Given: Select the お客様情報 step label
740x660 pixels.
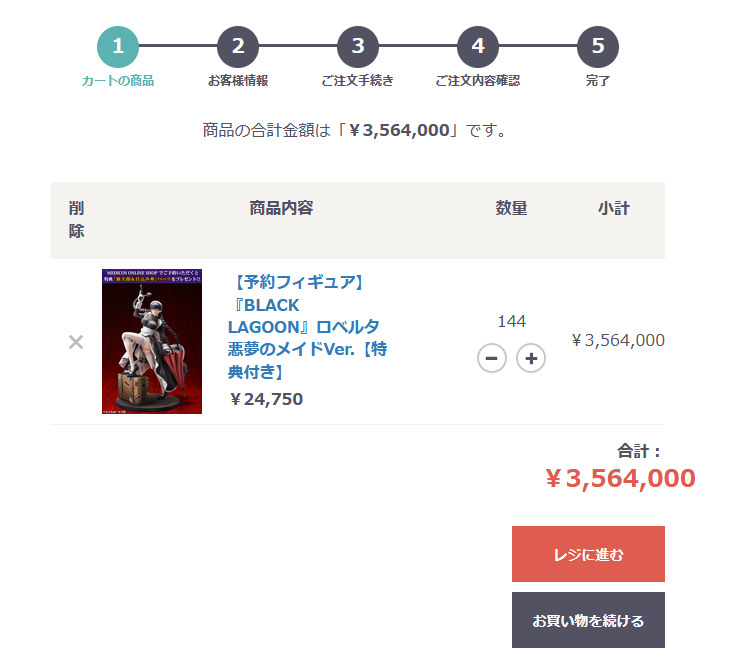Looking at the screenshot, I should (238, 81).
